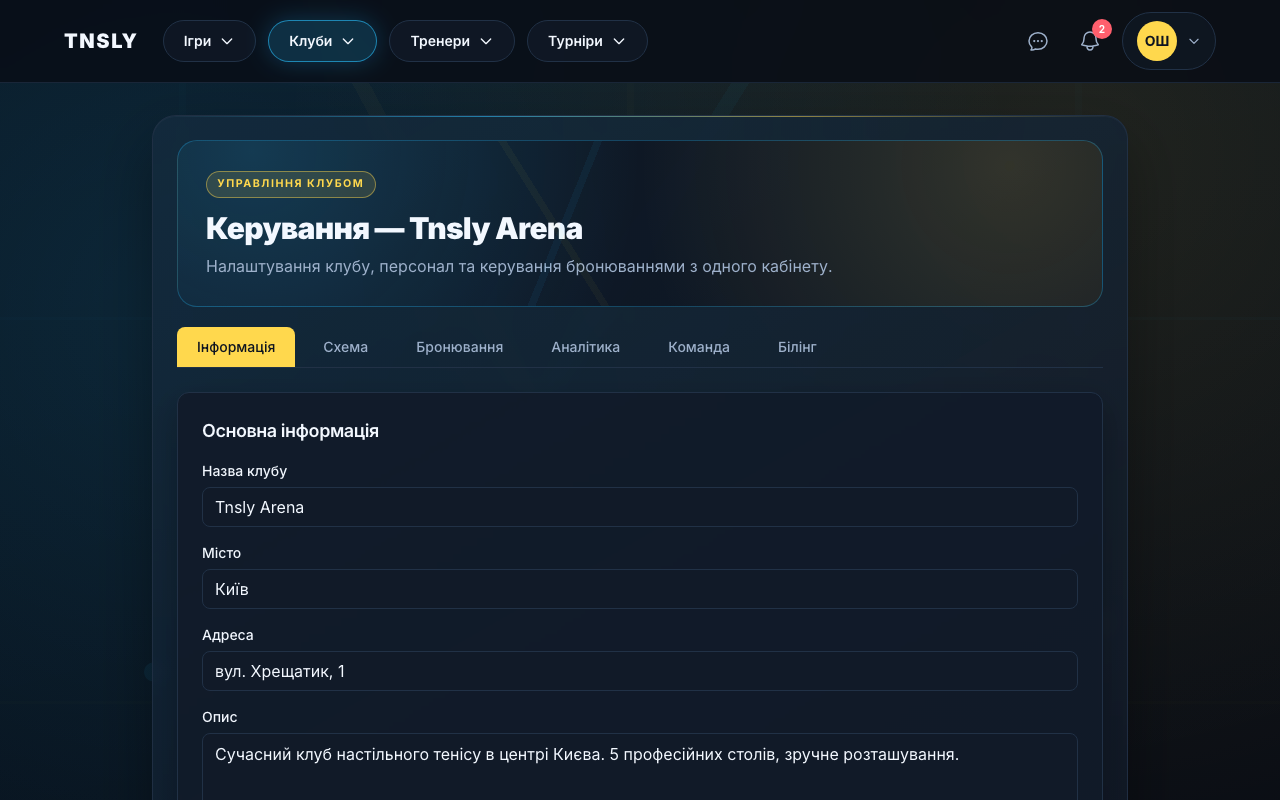1280x800 pixels.
Task: Switch to the Команда tab
Action: pos(698,347)
